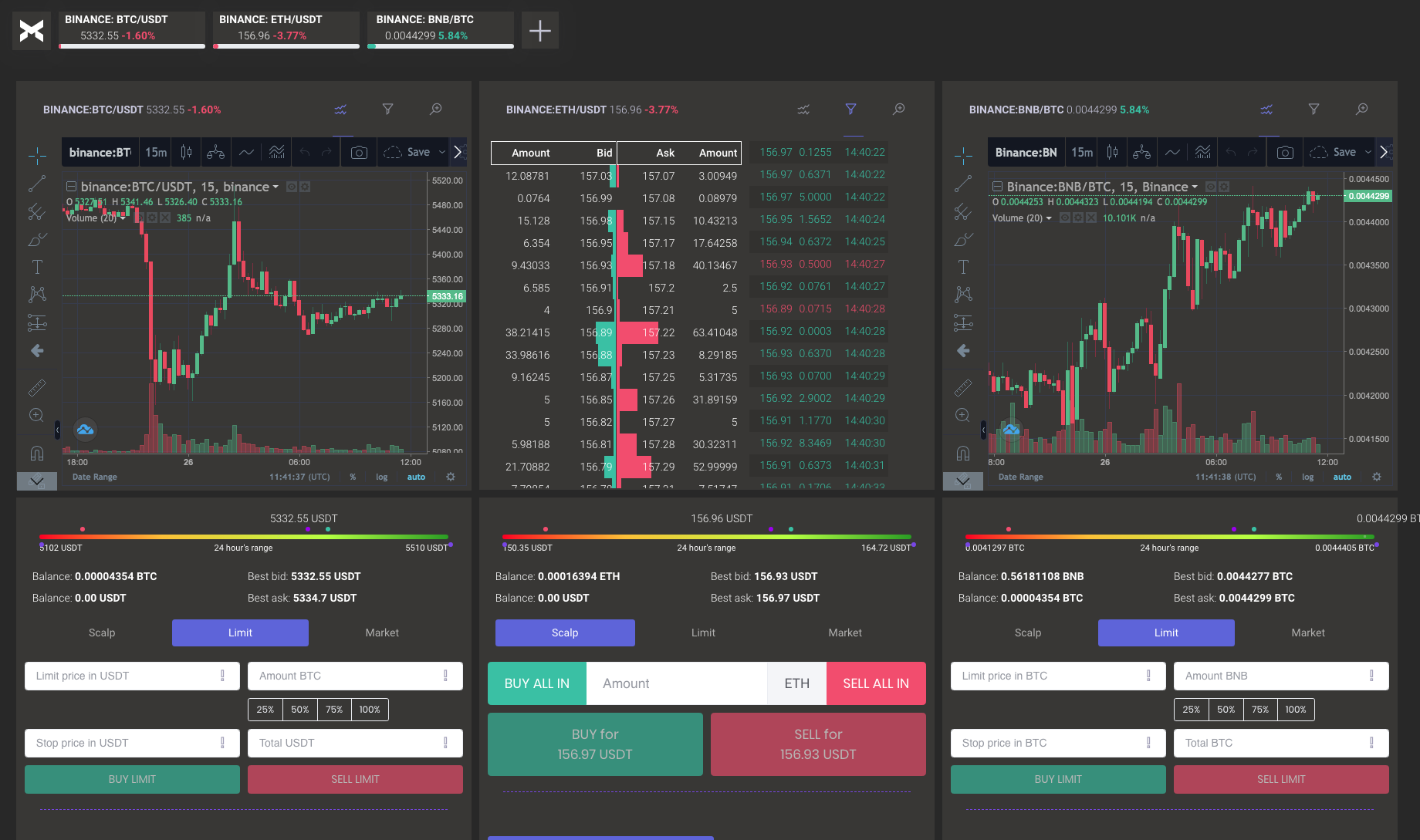
Task: Open chart settings gear in BTC chart footer
Action: (451, 477)
